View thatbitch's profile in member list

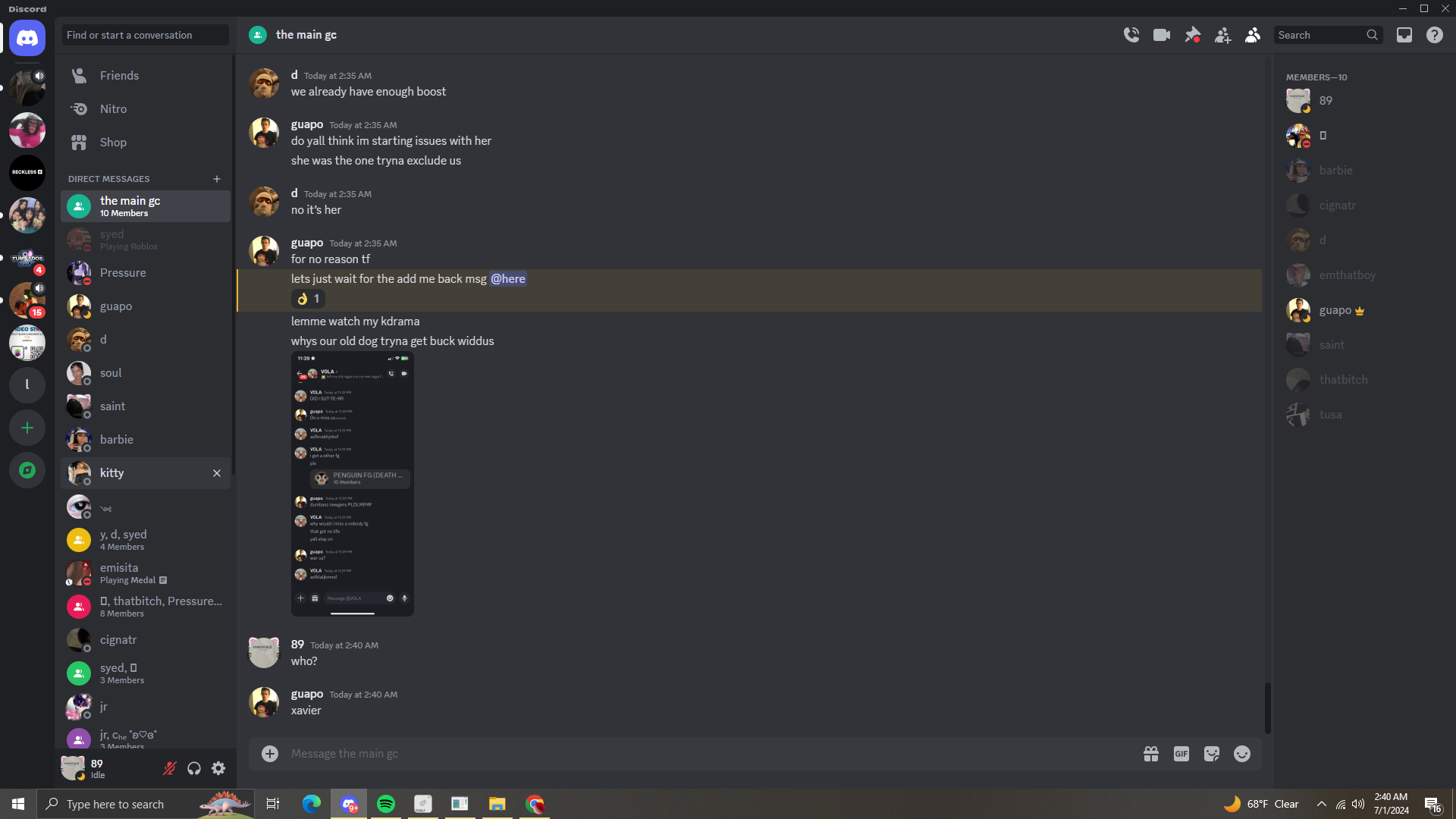(1360, 380)
